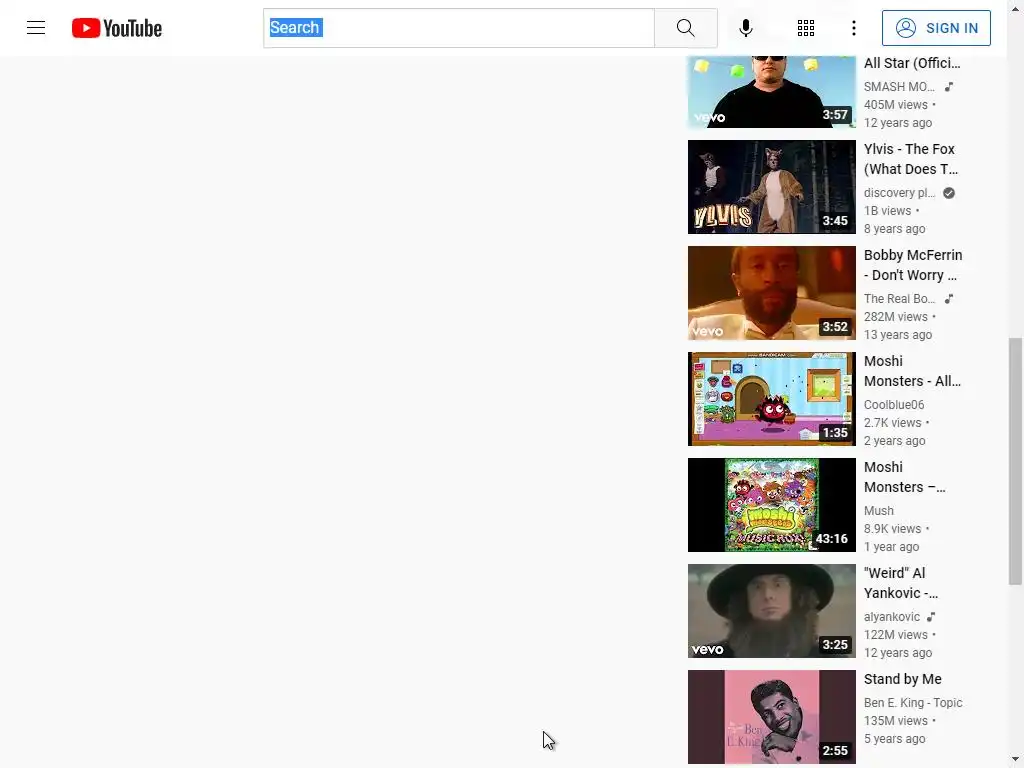This screenshot has width=1024, height=768.
Task: Open the Moshi Monsters 1:35 thumbnail
Action: (x=771, y=399)
